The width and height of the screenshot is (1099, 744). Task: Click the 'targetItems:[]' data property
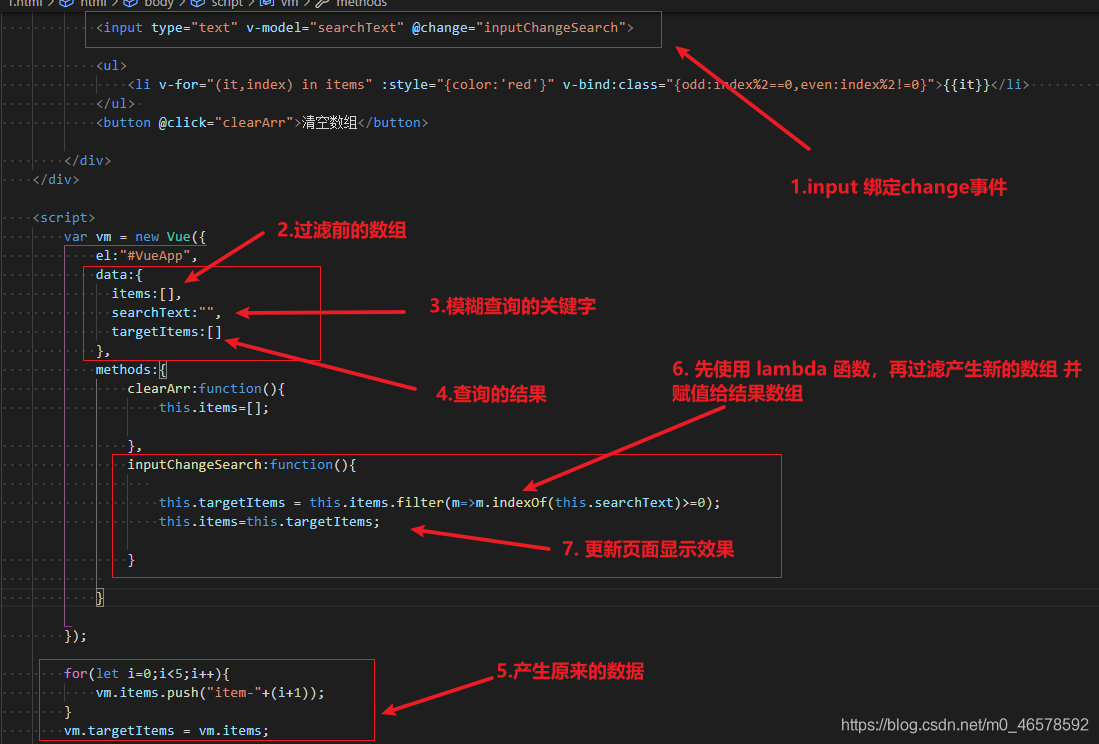[x=166, y=331]
